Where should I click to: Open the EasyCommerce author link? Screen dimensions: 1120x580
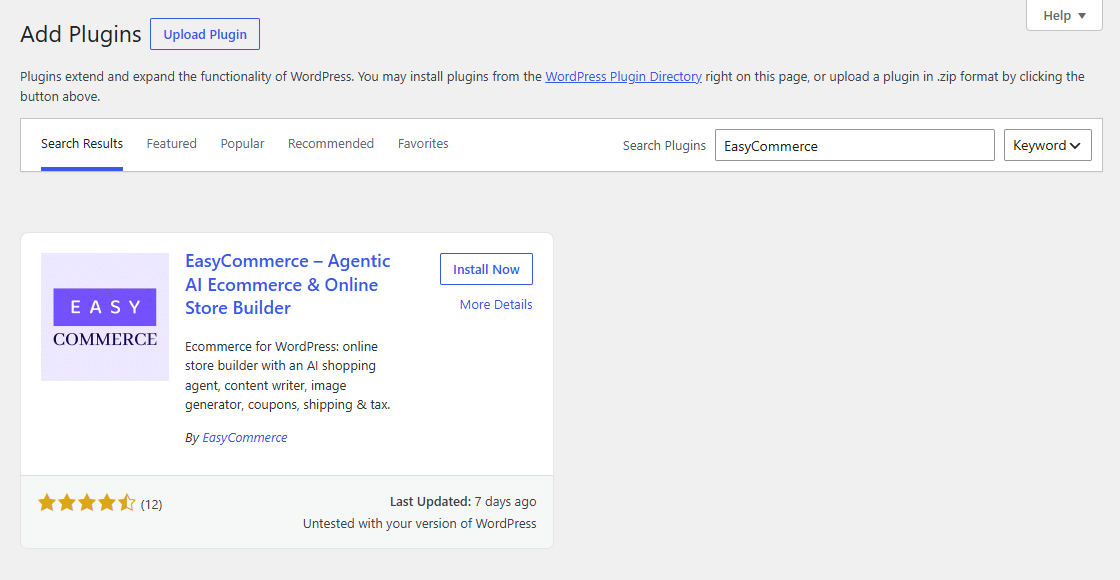point(245,438)
